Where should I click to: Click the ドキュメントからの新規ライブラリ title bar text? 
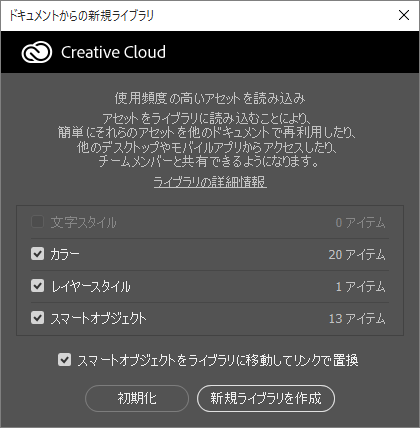[81, 15]
